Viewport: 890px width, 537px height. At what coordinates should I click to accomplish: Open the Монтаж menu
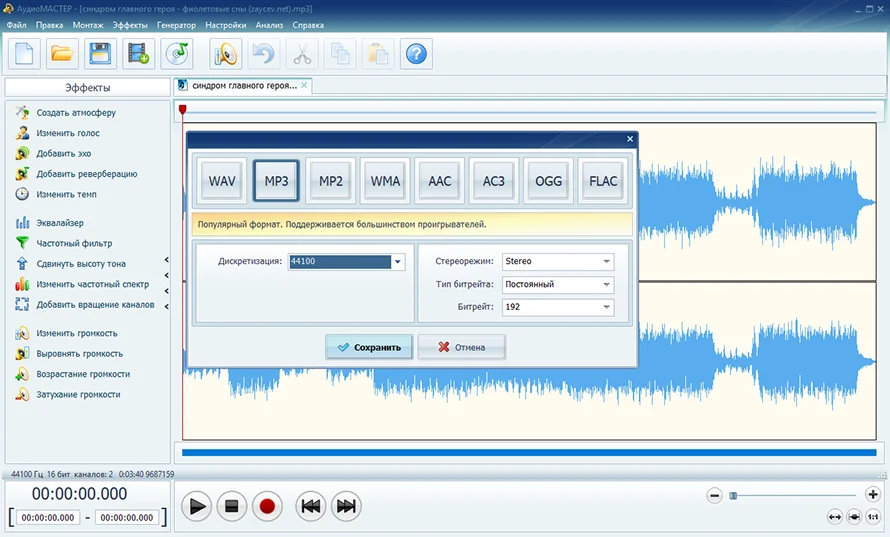(x=88, y=25)
